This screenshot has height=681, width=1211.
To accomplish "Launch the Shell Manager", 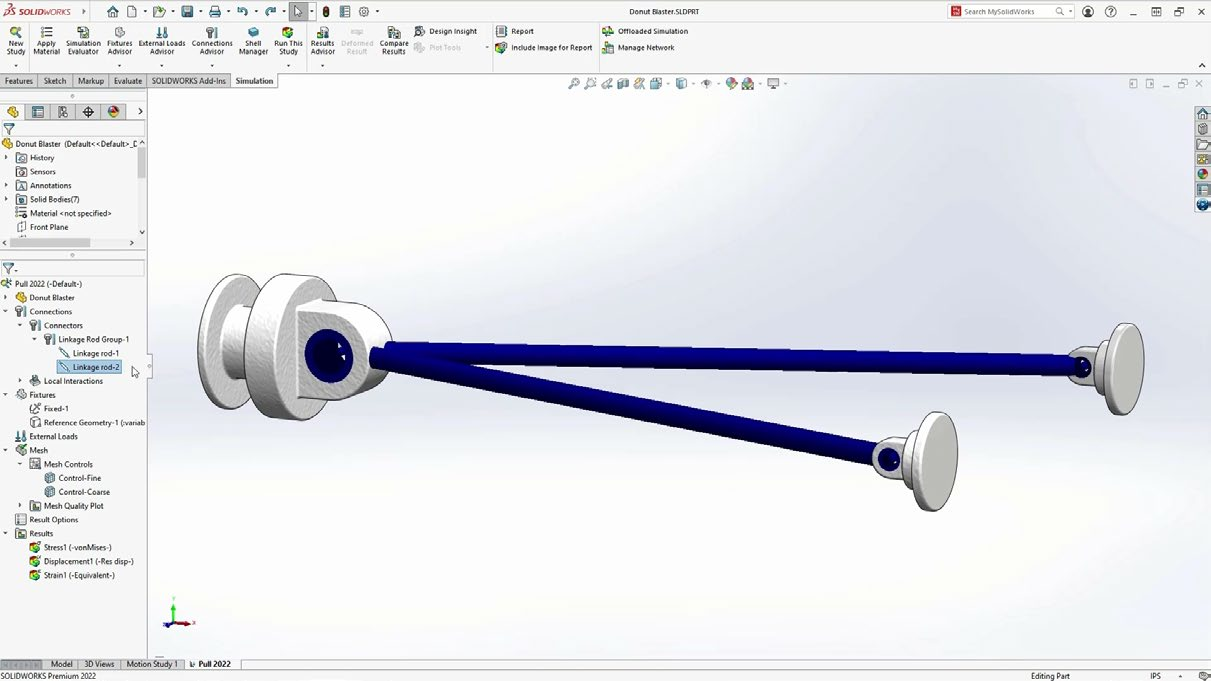I will point(253,39).
